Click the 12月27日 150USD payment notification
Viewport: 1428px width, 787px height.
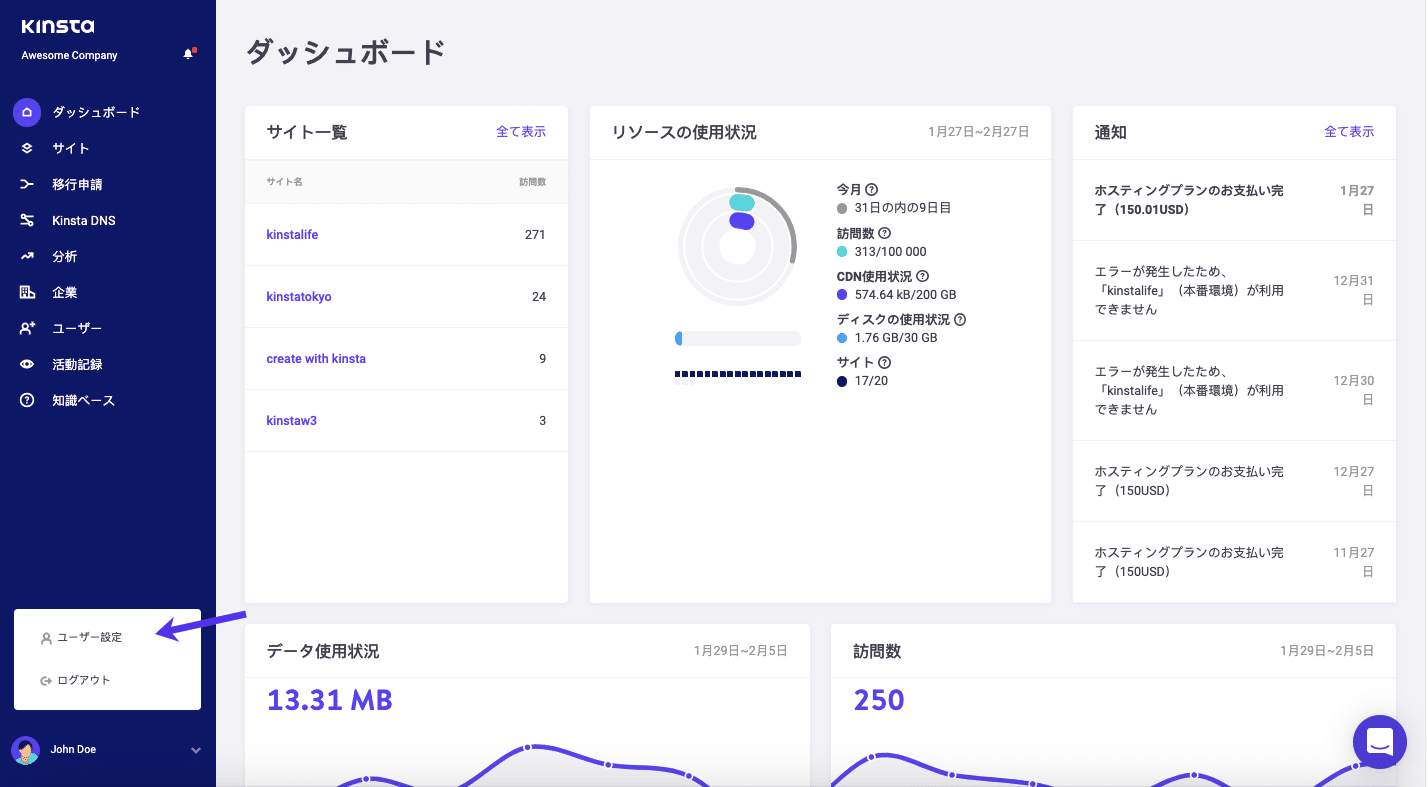pyautogui.click(x=1234, y=481)
